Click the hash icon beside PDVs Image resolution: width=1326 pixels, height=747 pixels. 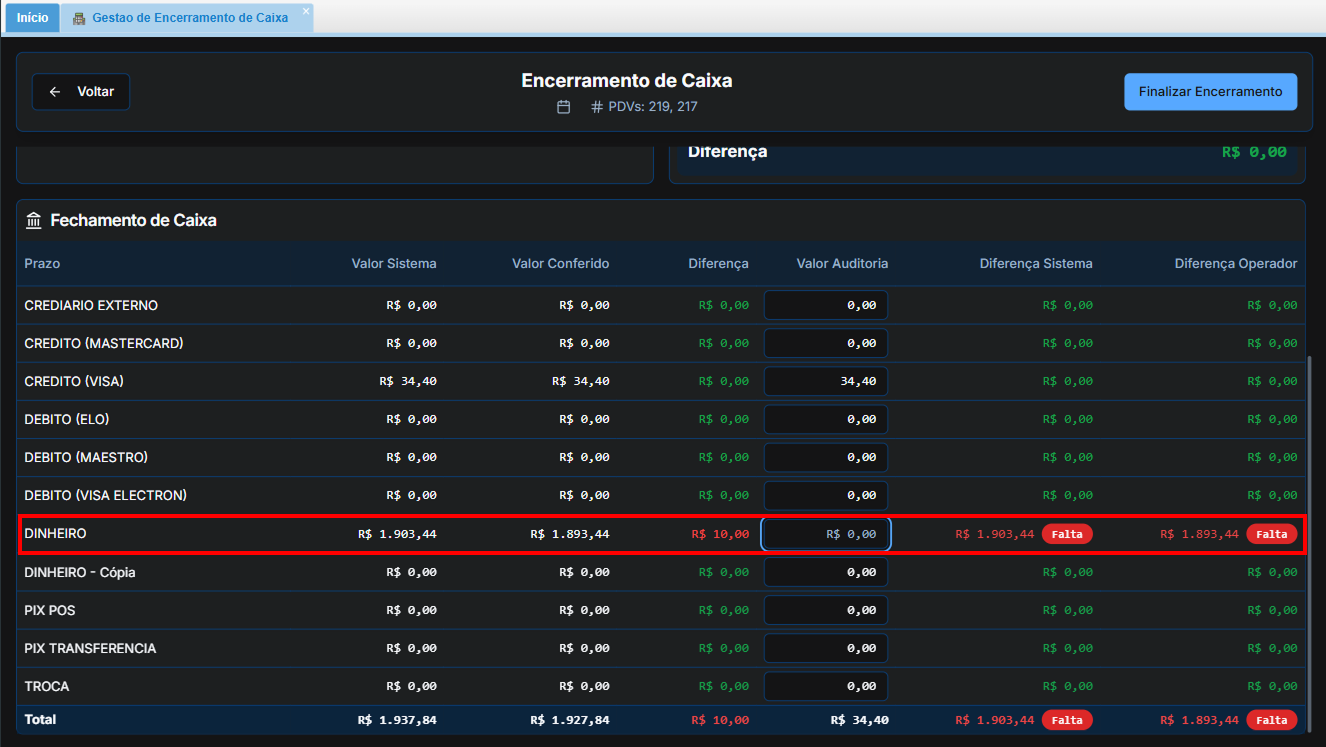coord(597,107)
